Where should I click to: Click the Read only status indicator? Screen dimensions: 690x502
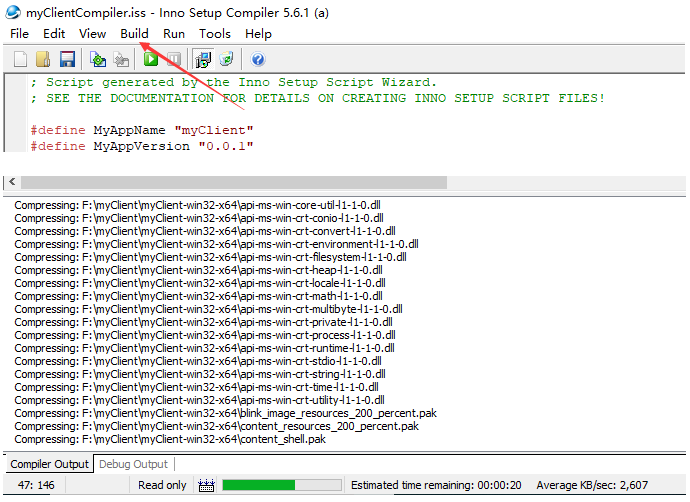coord(162,485)
